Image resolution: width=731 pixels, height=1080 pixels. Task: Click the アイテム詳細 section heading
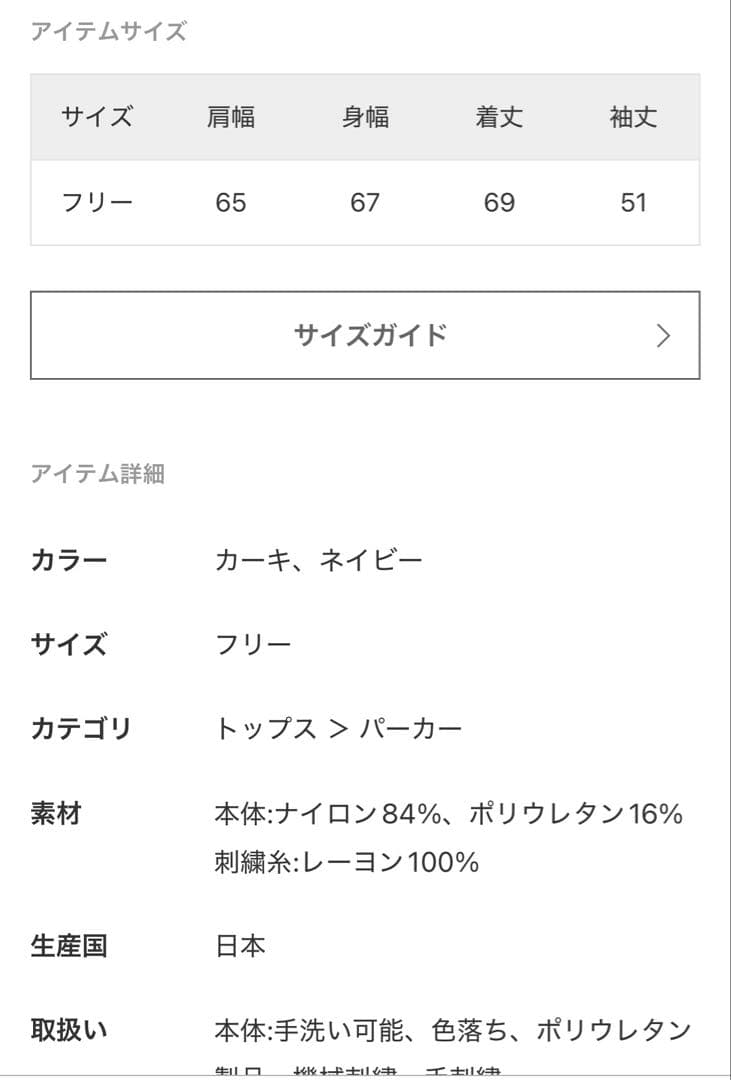click(97, 474)
